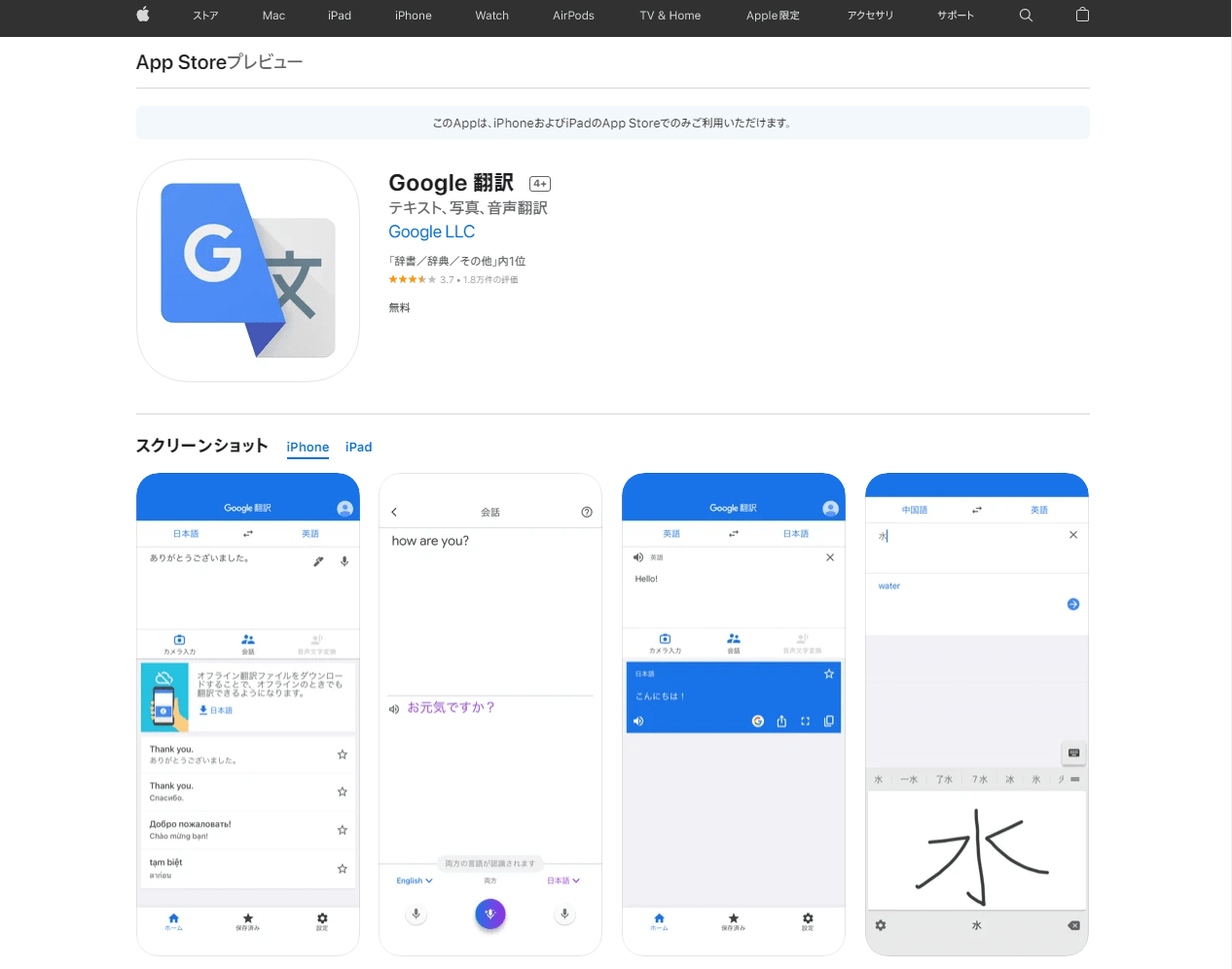Open the screenshot translating Hello! to こんにちは！
Screen dimensions: 1232x969
point(734,715)
